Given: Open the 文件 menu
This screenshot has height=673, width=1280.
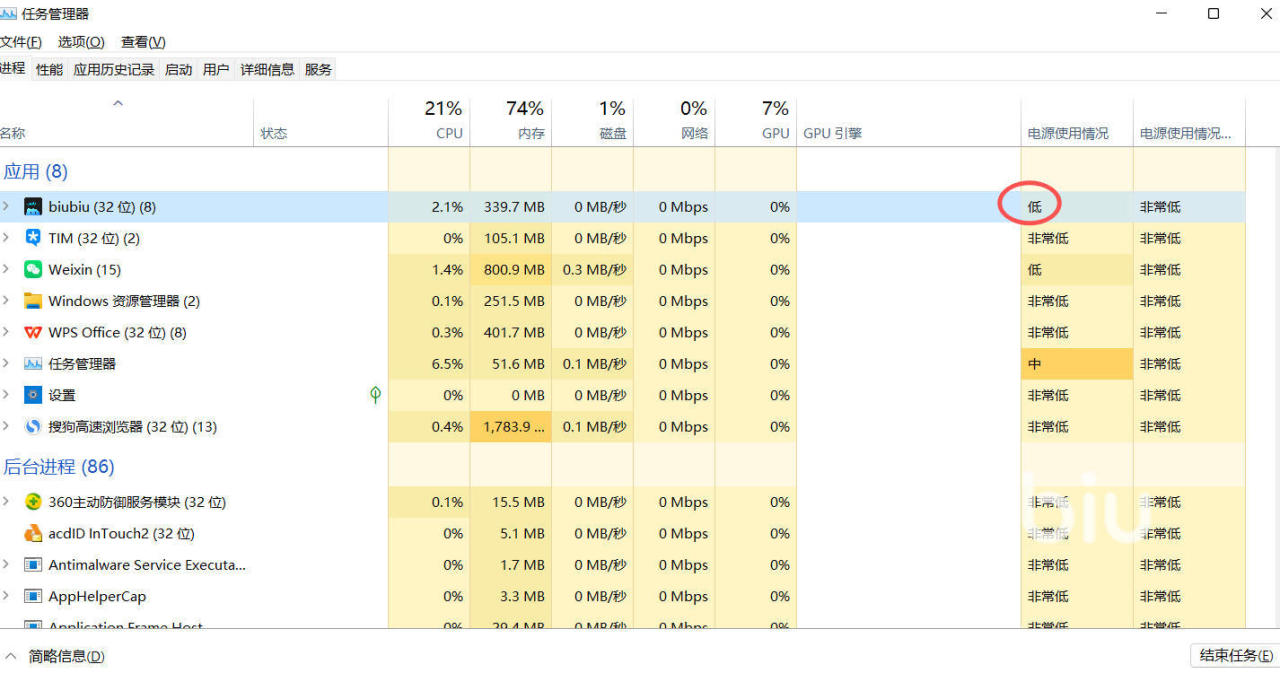Looking at the screenshot, I should 21,42.
